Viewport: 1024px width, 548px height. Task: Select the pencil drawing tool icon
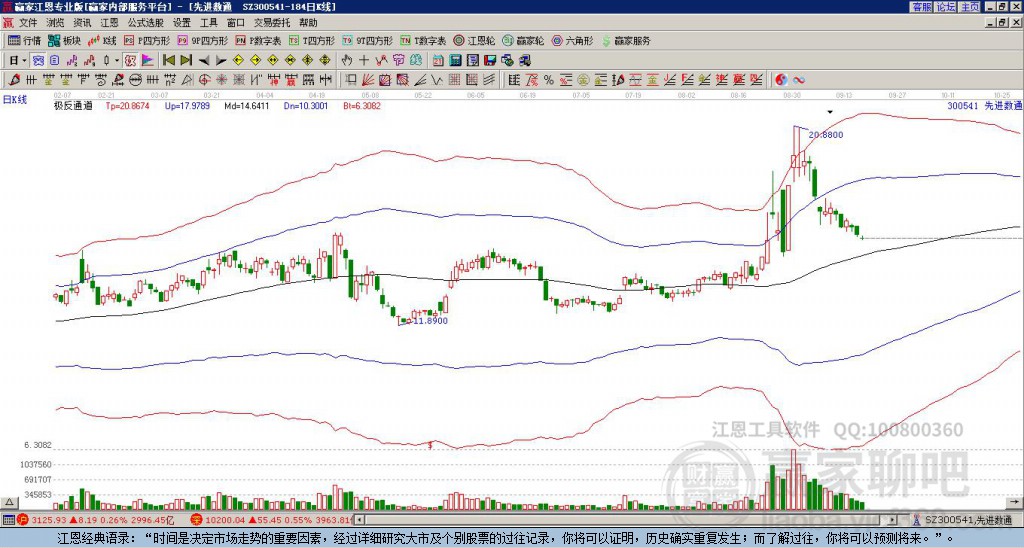(13, 80)
